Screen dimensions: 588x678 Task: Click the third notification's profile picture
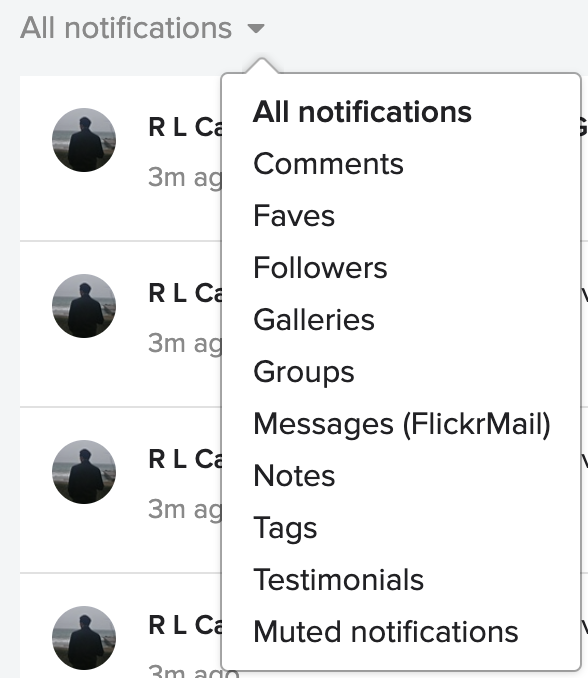pyautogui.click(x=84, y=472)
